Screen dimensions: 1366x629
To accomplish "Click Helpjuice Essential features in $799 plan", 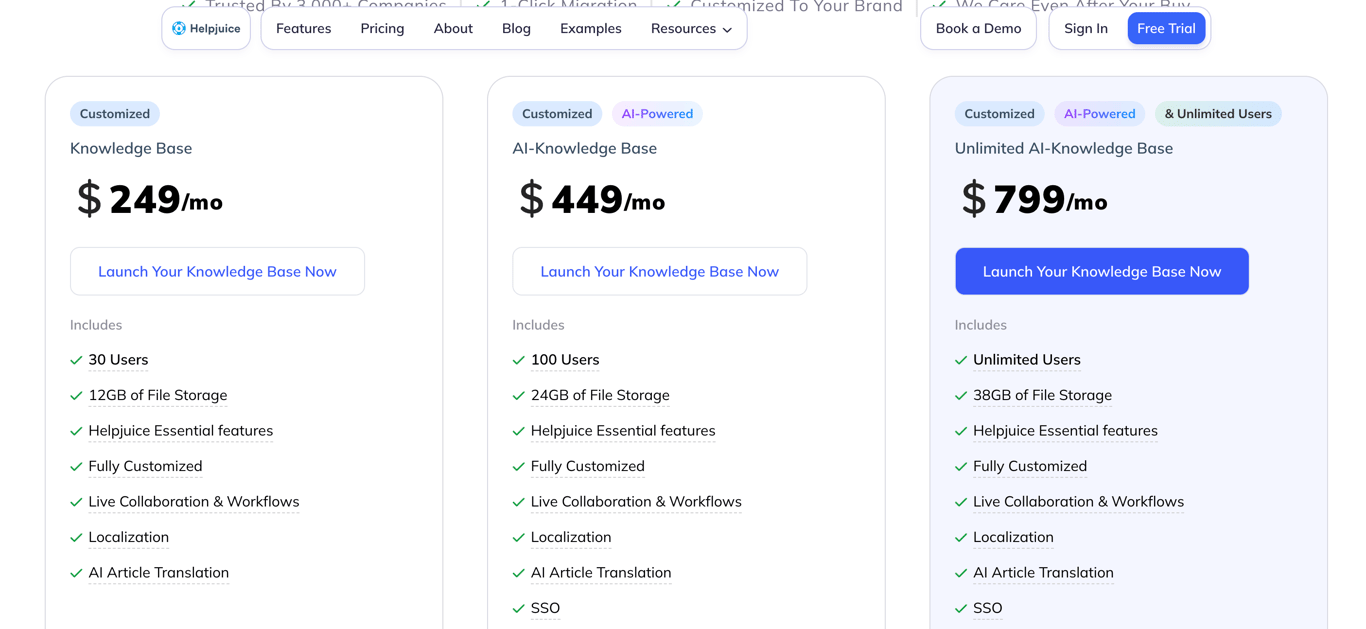I will point(1066,431).
